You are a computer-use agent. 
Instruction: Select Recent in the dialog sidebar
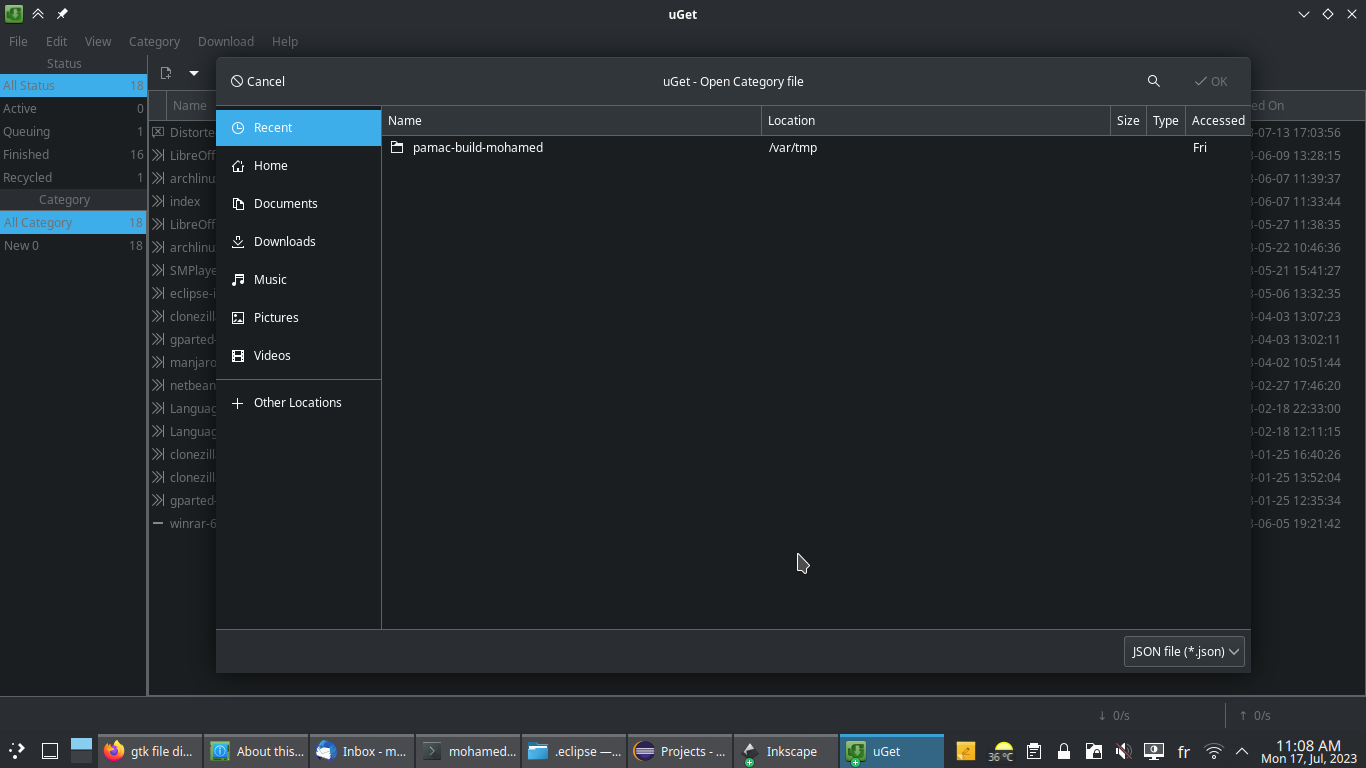point(298,128)
